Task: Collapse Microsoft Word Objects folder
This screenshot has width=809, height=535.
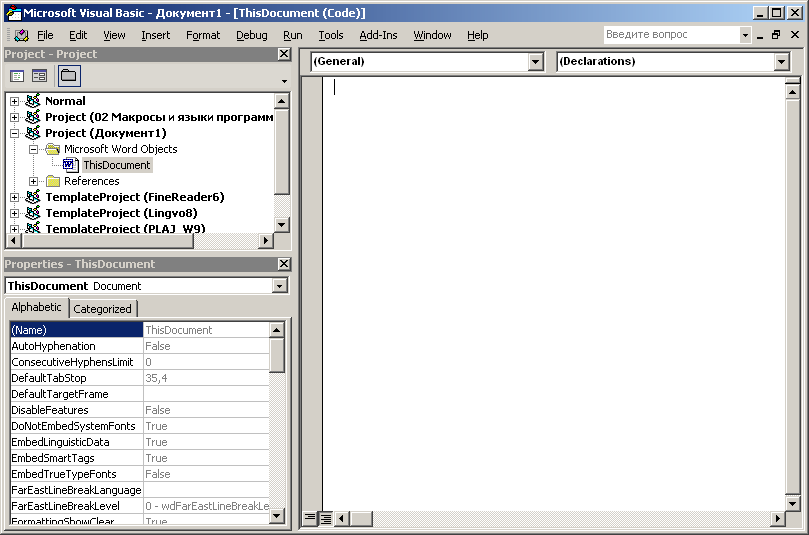Action: point(34,150)
